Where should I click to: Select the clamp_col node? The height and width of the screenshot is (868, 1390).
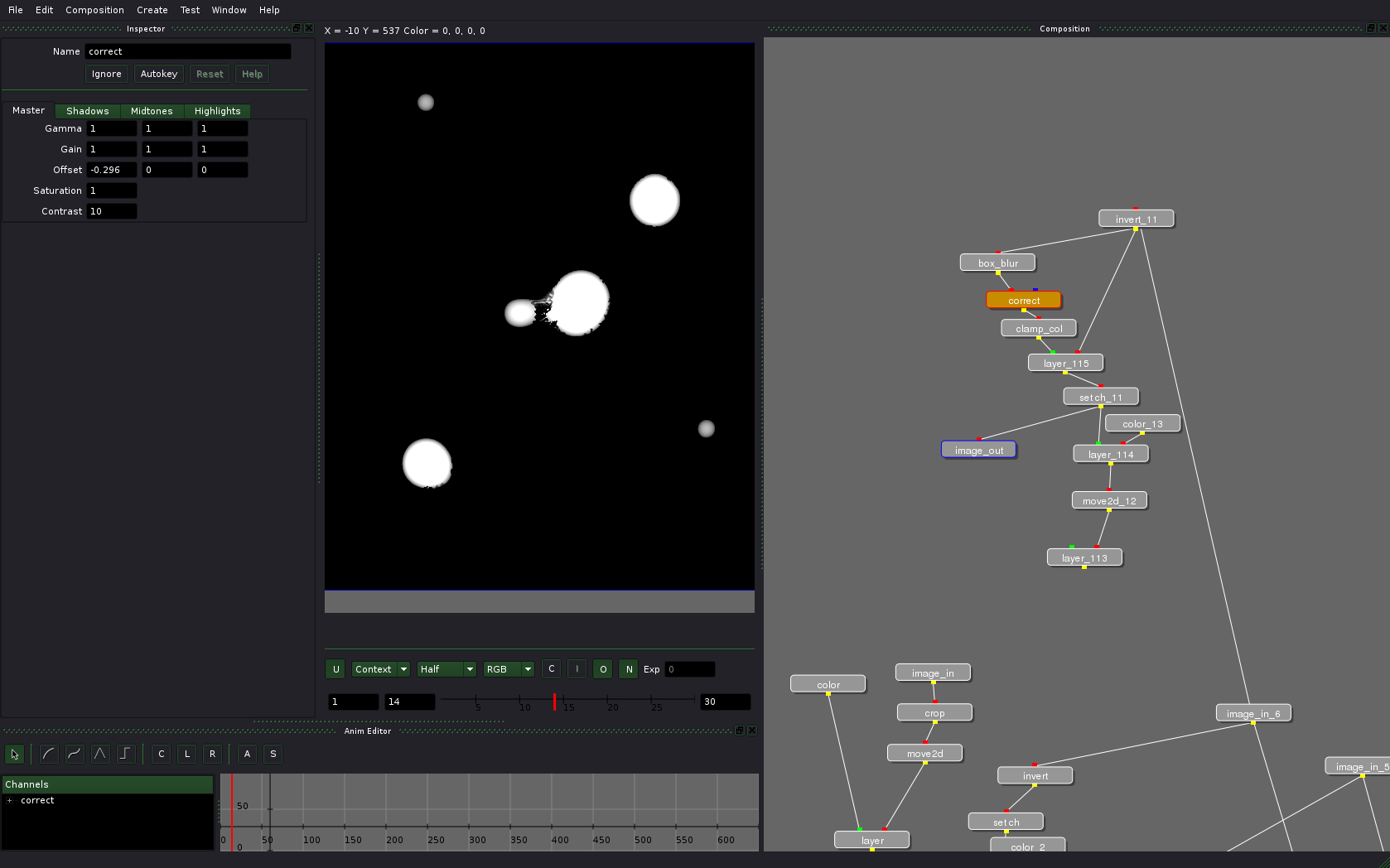click(x=1039, y=328)
